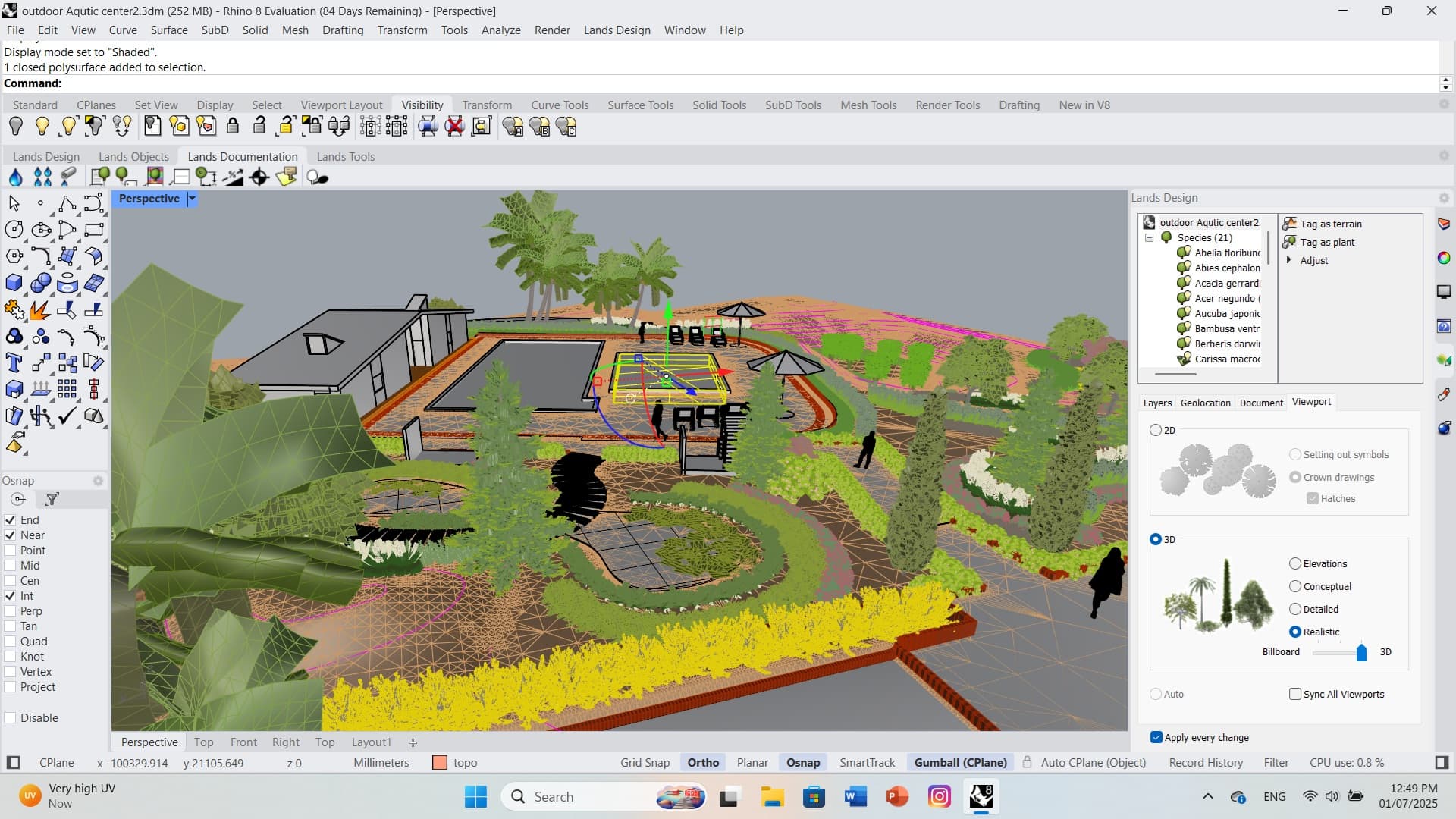This screenshot has width=1456, height=819.
Task: Click the Tag as terrain option
Action: [x=1329, y=224]
